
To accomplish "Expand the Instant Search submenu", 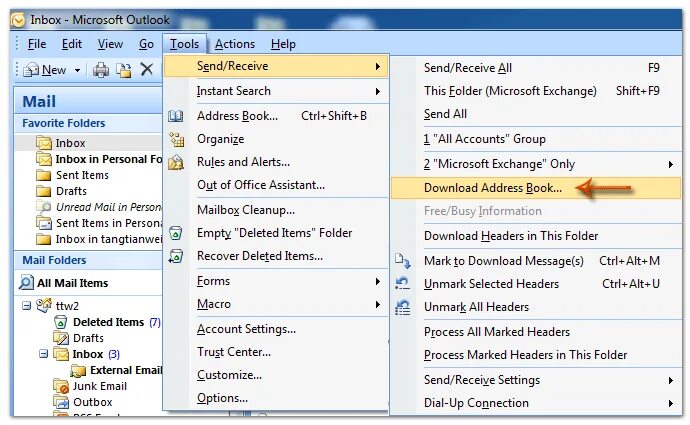I will tap(378, 92).
